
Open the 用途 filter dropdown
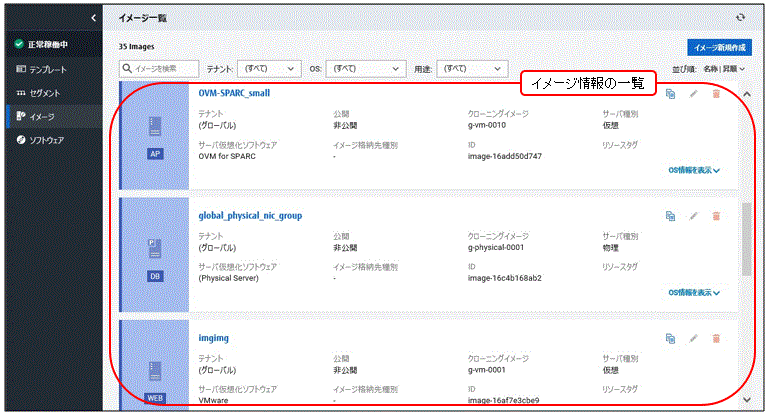472,69
